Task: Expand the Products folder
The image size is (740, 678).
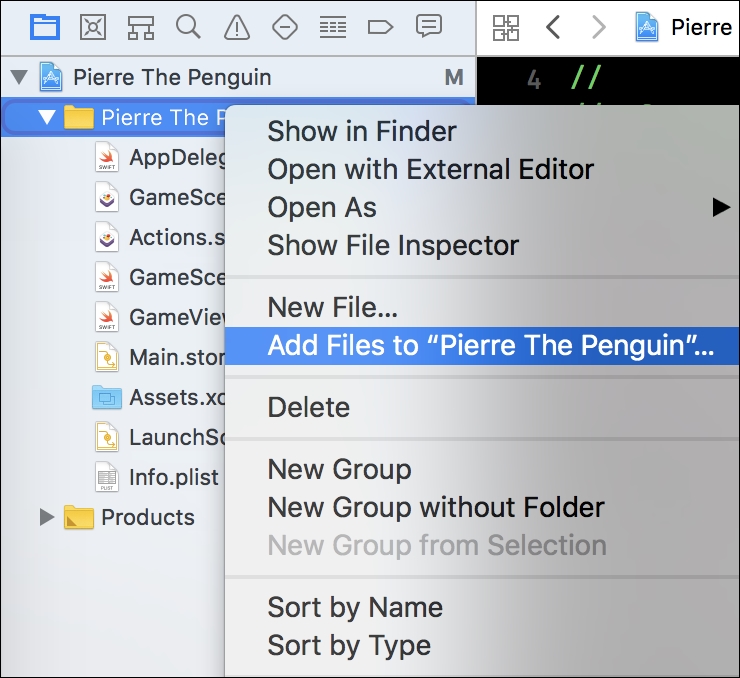Action: pos(46,517)
